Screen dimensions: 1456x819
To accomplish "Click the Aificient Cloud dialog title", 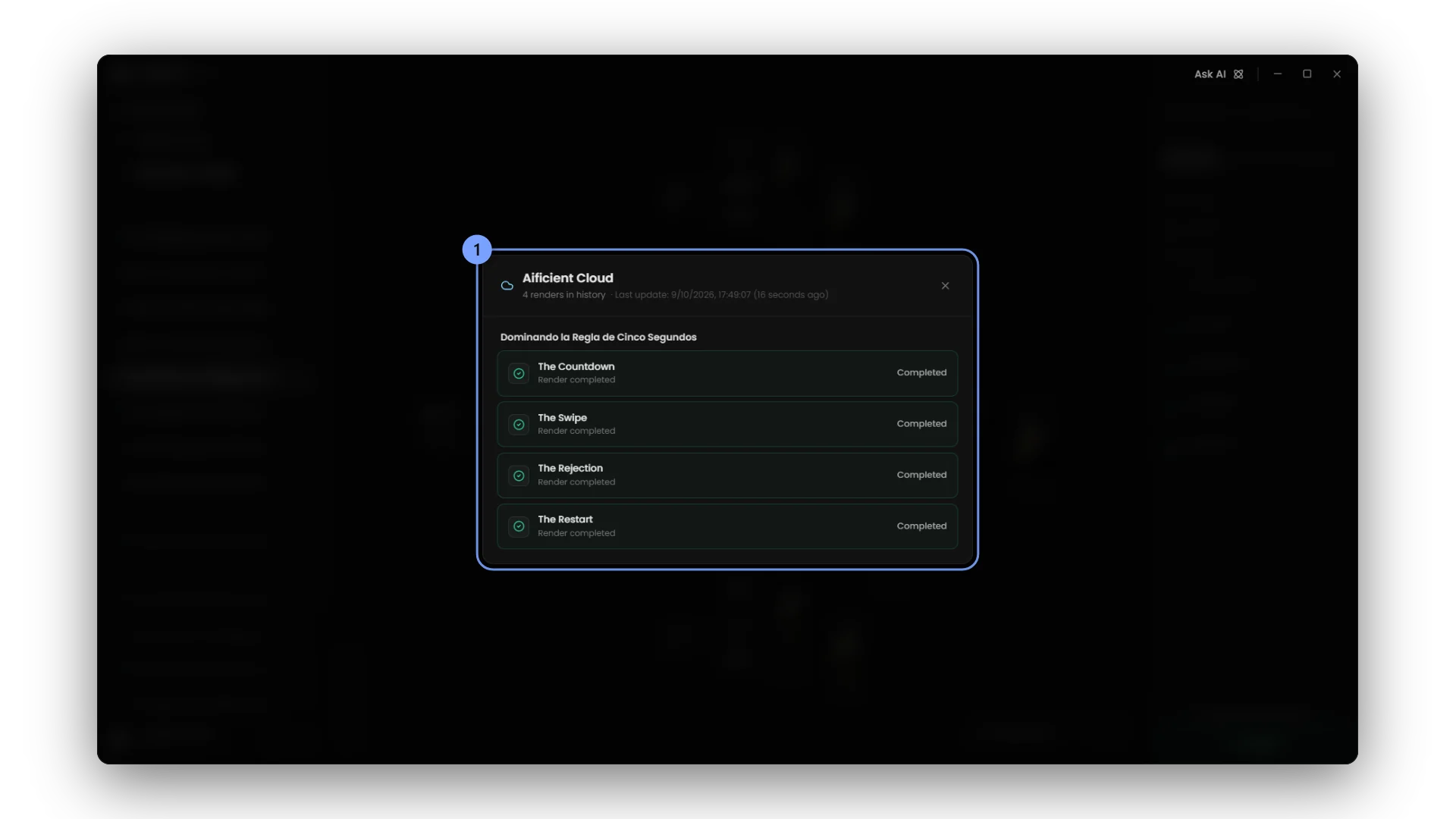I will (567, 278).
